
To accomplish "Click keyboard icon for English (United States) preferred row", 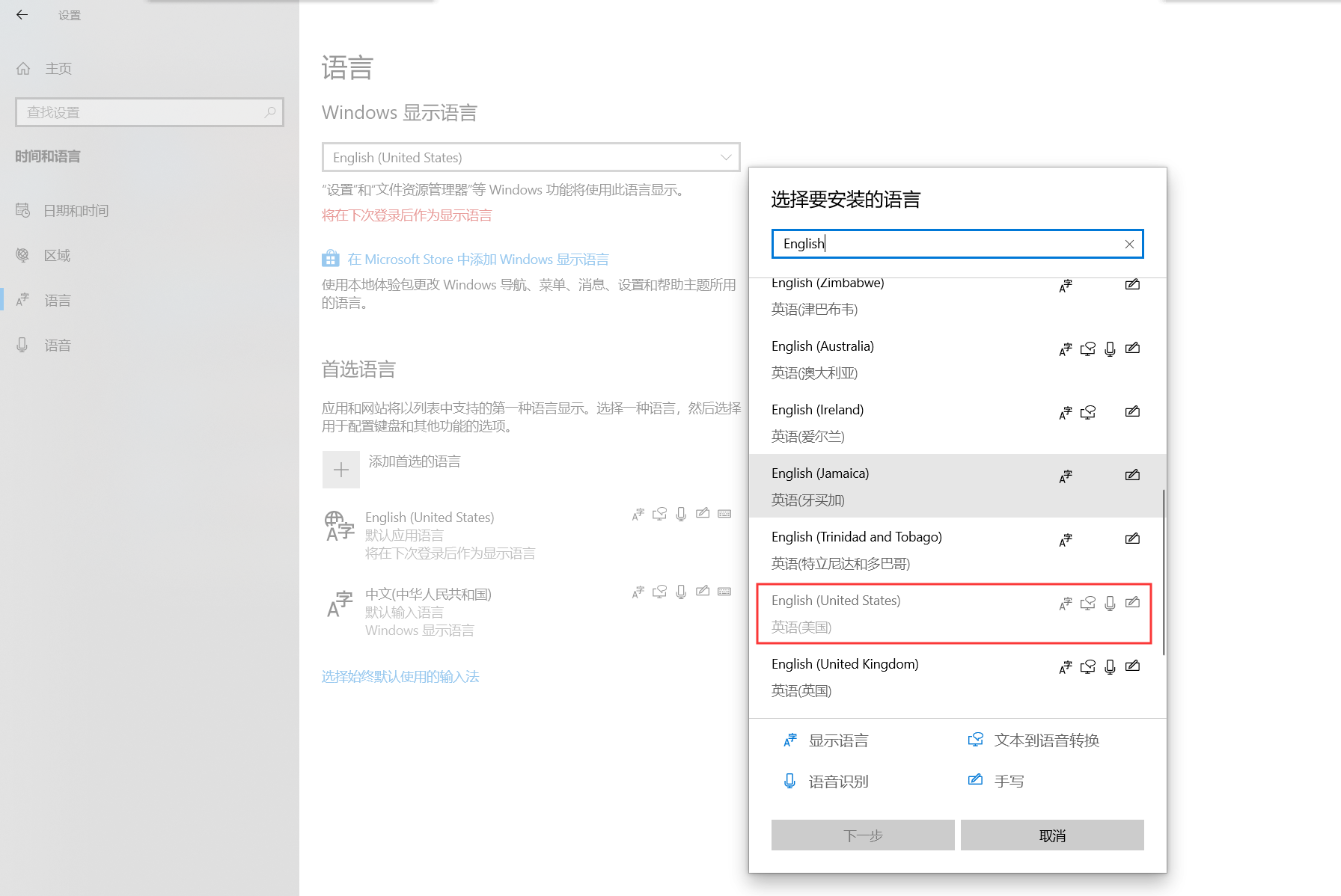I will [724, 514].
